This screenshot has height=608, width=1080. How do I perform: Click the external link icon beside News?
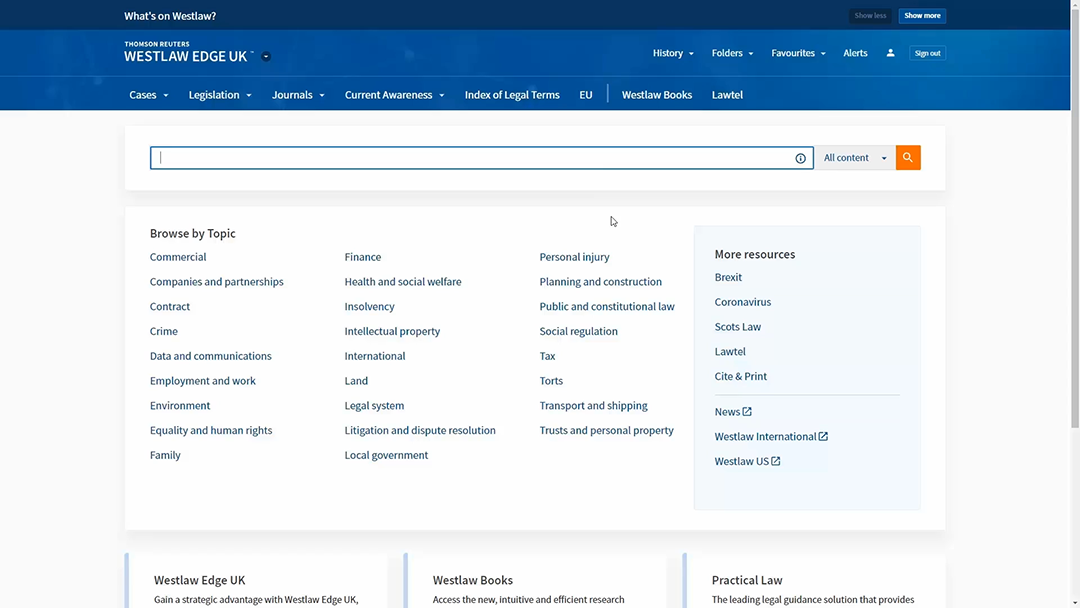747,412
